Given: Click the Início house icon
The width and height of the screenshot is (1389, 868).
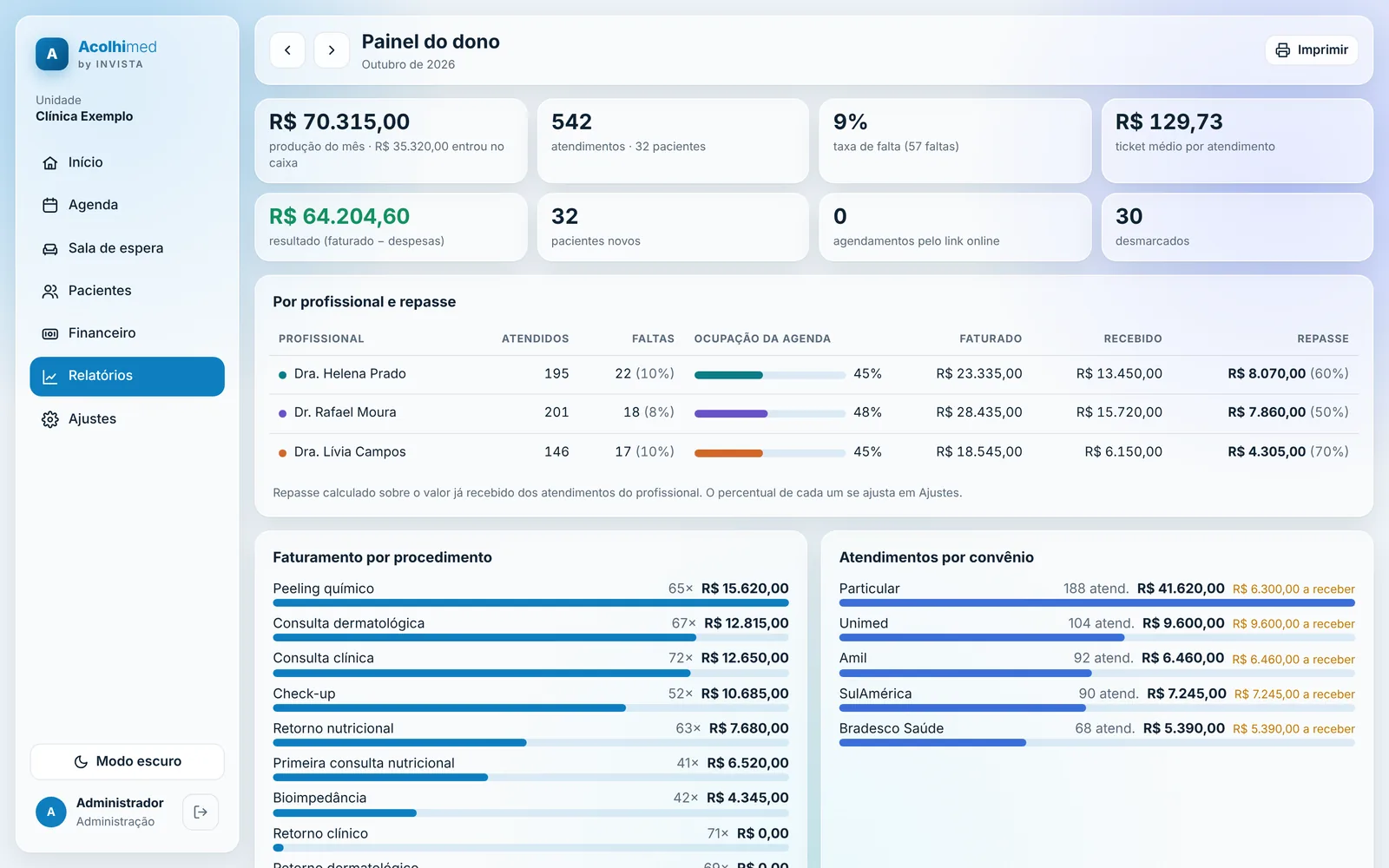Looking at the screenshot, I should click(x=50, y=163).
